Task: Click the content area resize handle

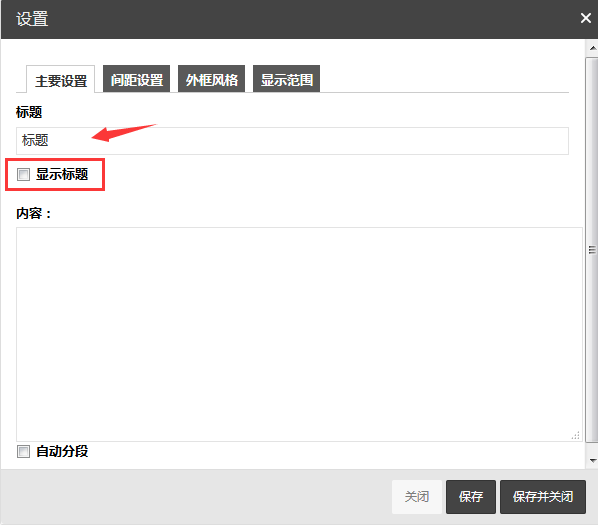Action: tap(576, 435)
